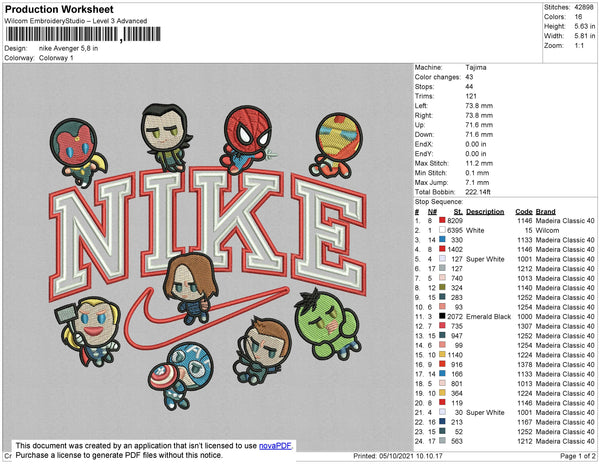Click the Max Stitch value 11.2 mm
Viewport: 600px width, 464px height.
tap(479, 163)
